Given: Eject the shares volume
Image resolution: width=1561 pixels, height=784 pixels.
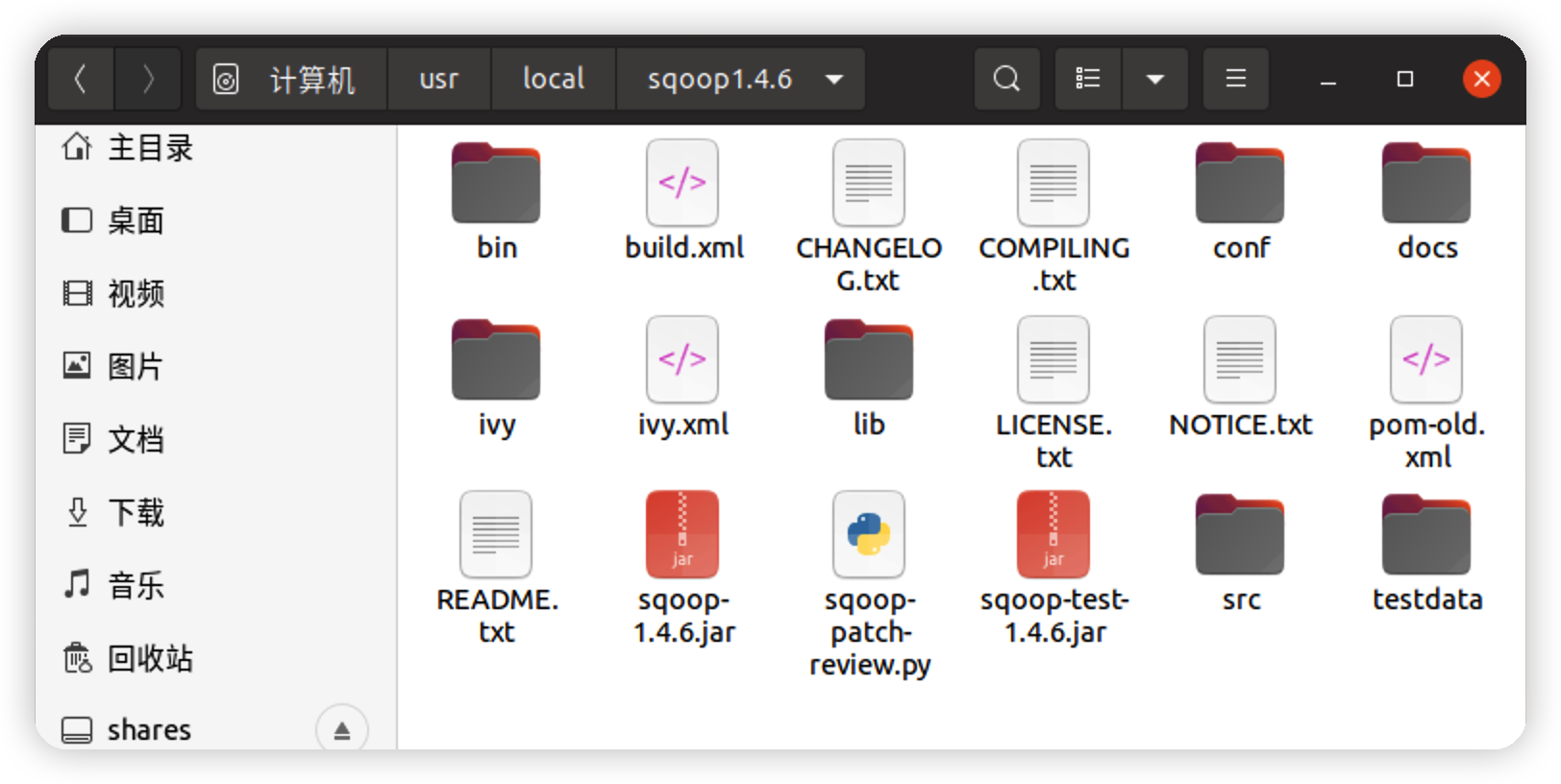Looking at the screenshot, I should (x=342, y=730).
